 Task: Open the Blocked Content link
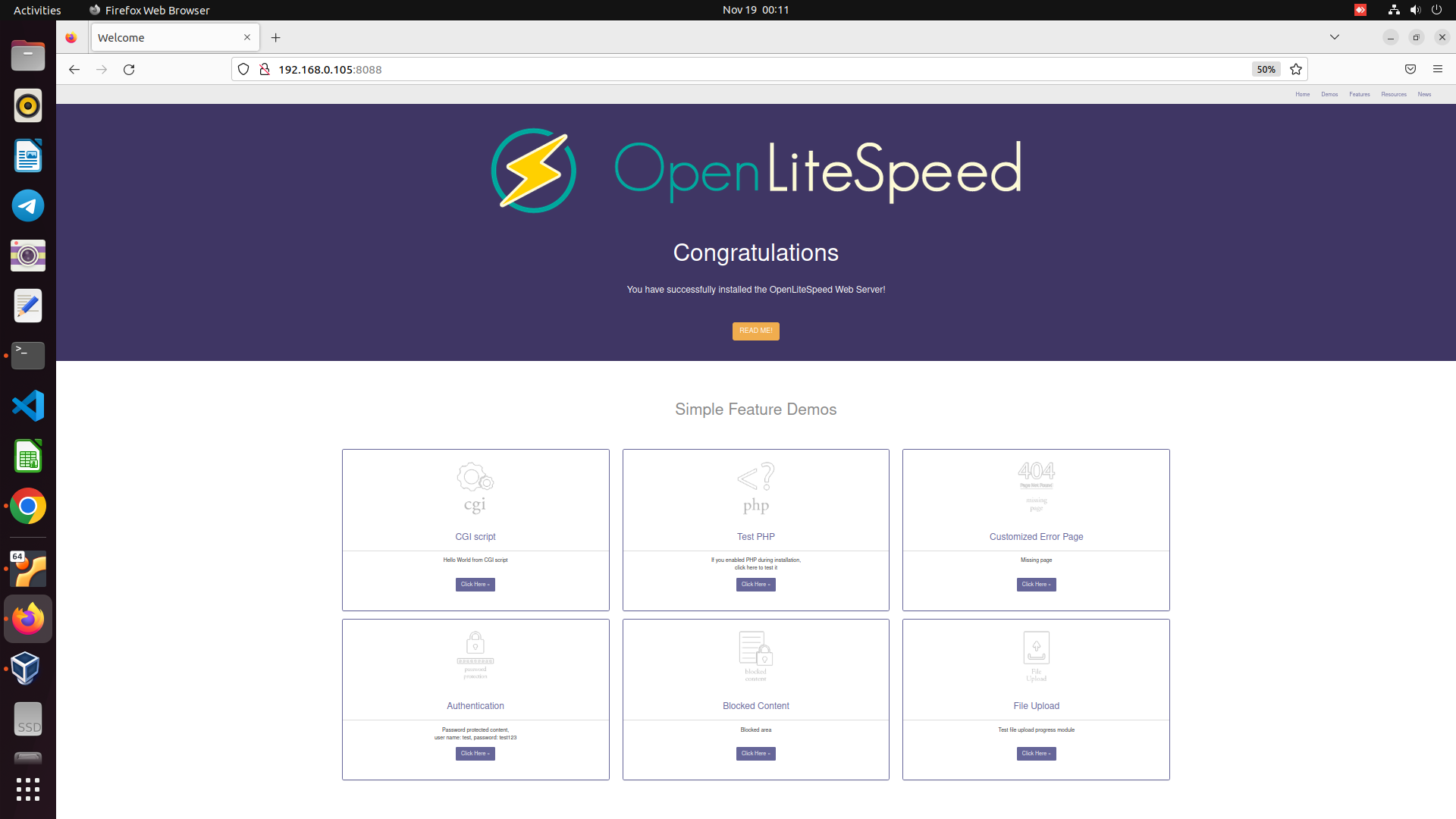(x=756, y=705)
